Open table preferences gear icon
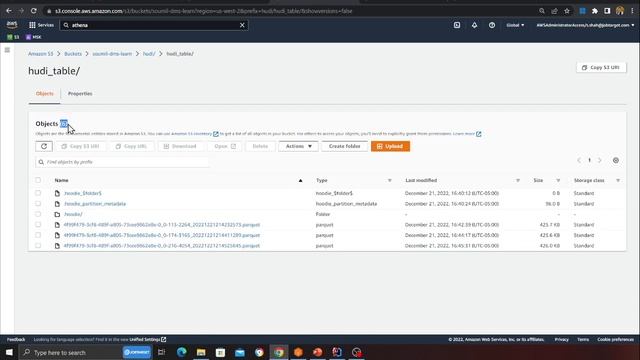The width and height of the screenshot is (640, 360). tap(616, 160)
